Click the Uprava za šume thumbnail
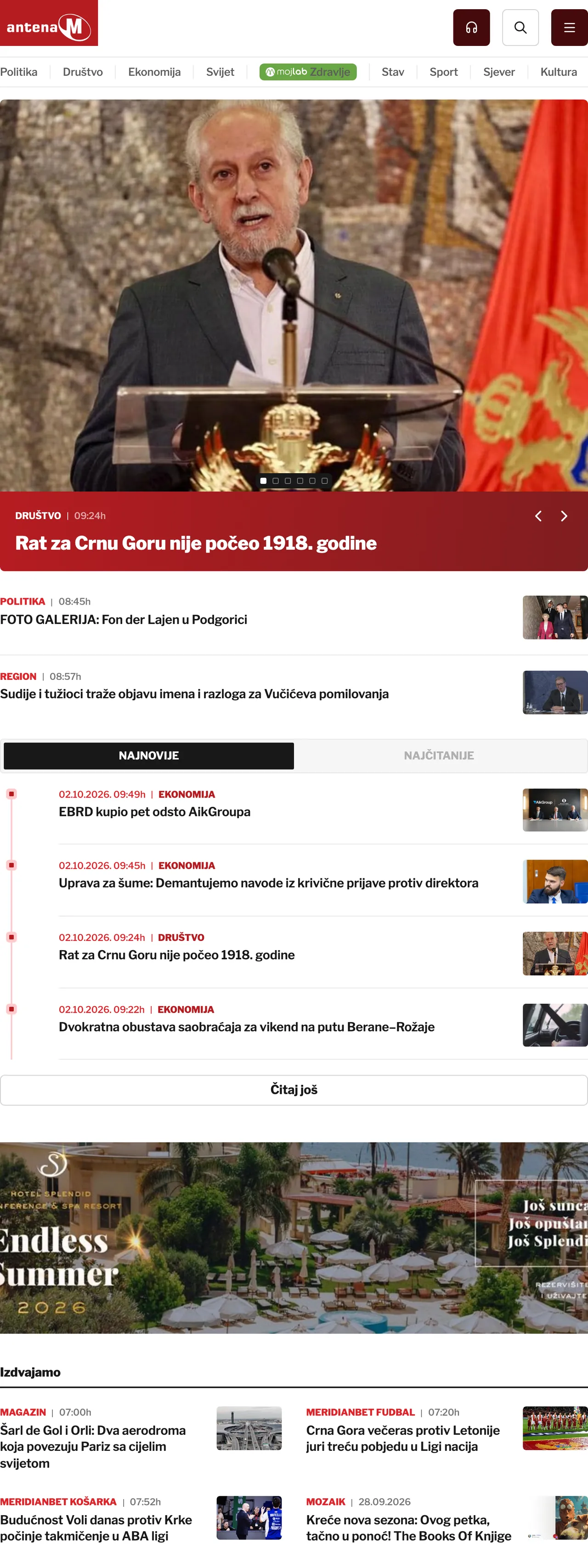588x1568 pixels. click(x=555, y=881)
